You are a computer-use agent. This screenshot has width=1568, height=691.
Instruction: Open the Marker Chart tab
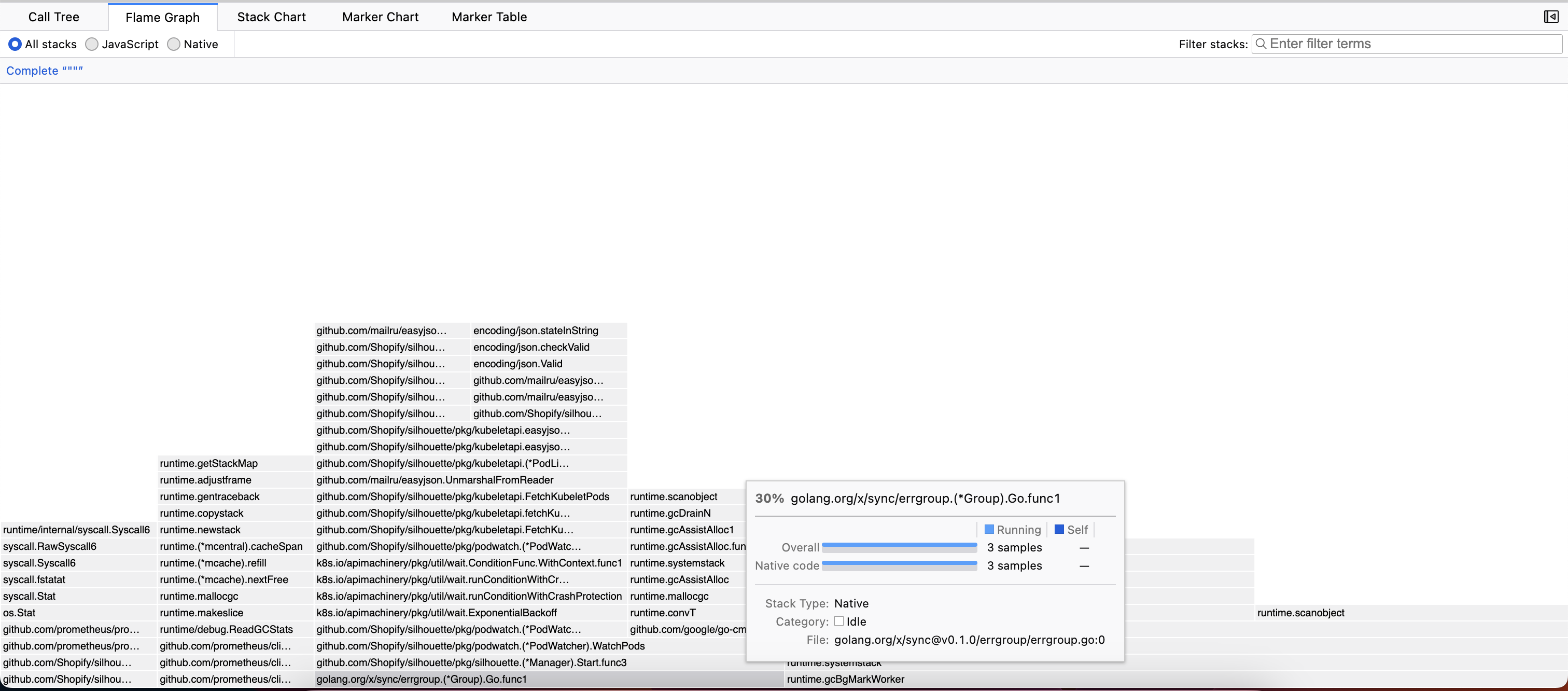pos(380,17)
